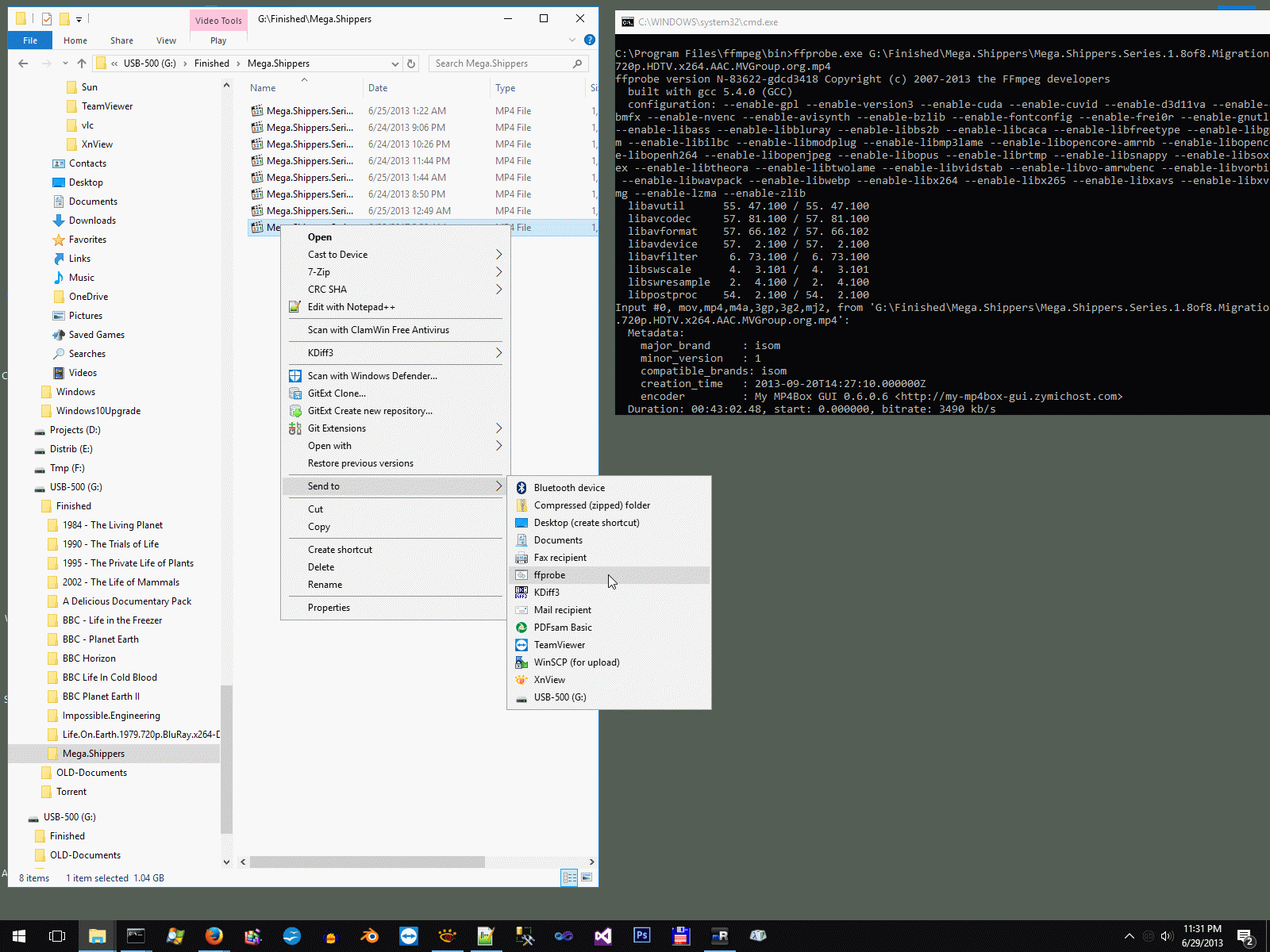Screen dimensions: 1270x952
Task: Click Properties in the context menu
Action: pyautogui.click(x=395, y=608)
